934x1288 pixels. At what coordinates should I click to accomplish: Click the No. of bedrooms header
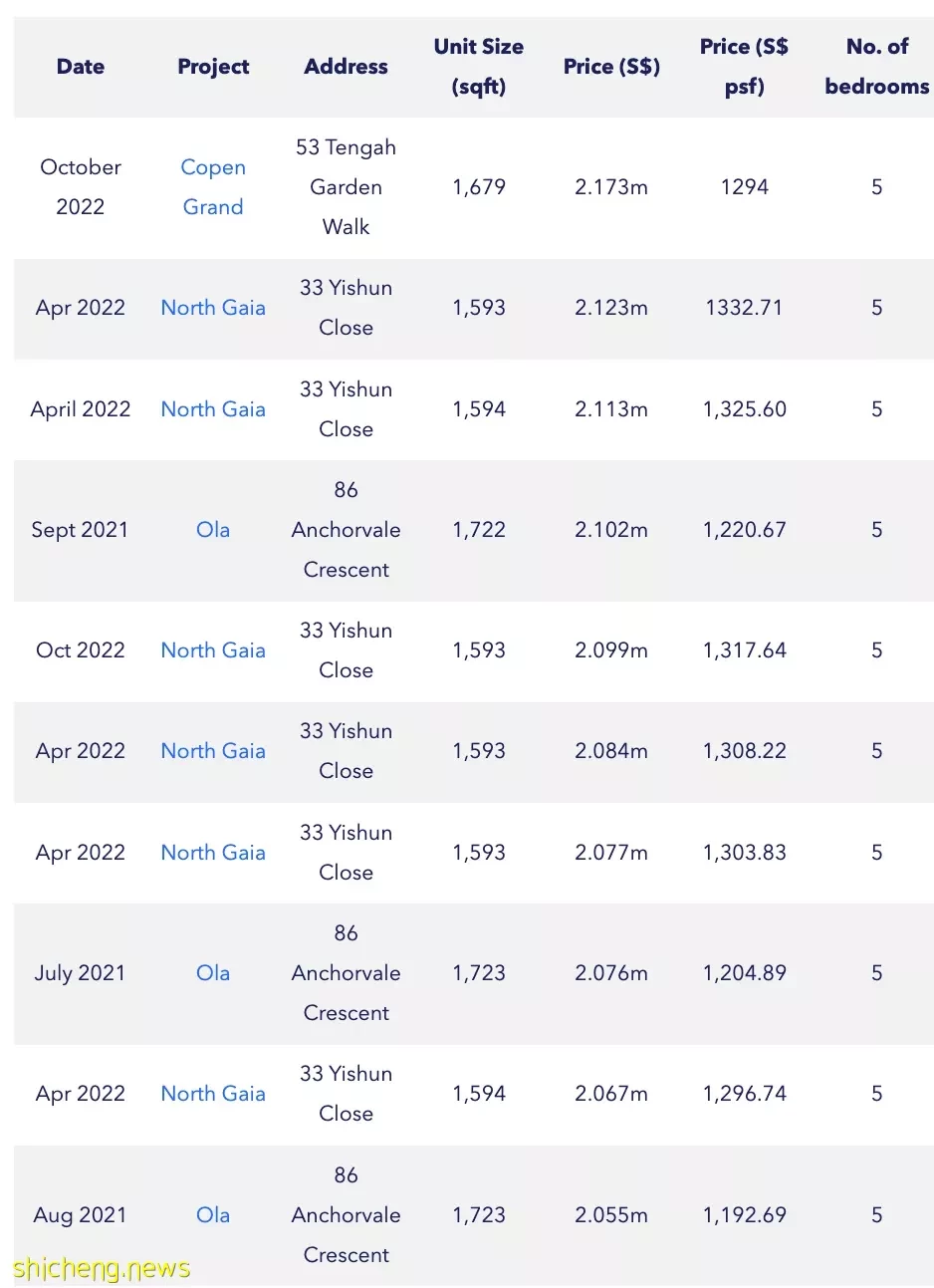coord(877,67)
